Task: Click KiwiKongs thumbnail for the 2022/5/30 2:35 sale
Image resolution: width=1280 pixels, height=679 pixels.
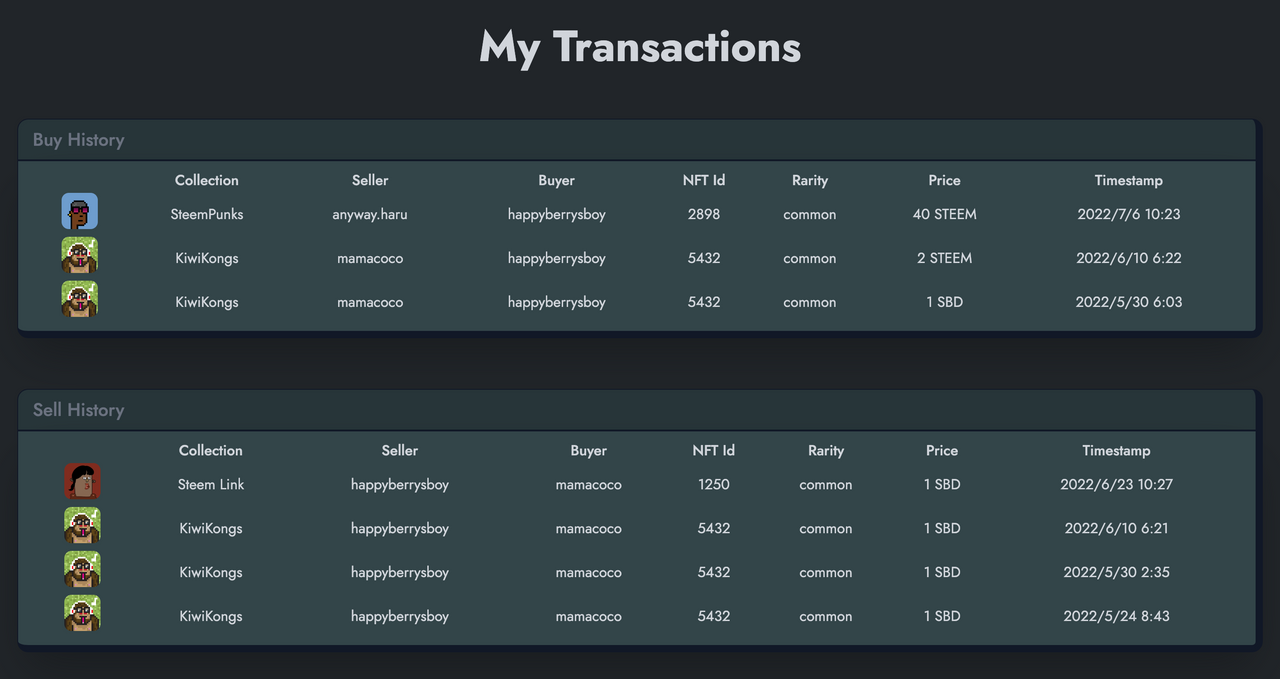Action: click(83, 570)
